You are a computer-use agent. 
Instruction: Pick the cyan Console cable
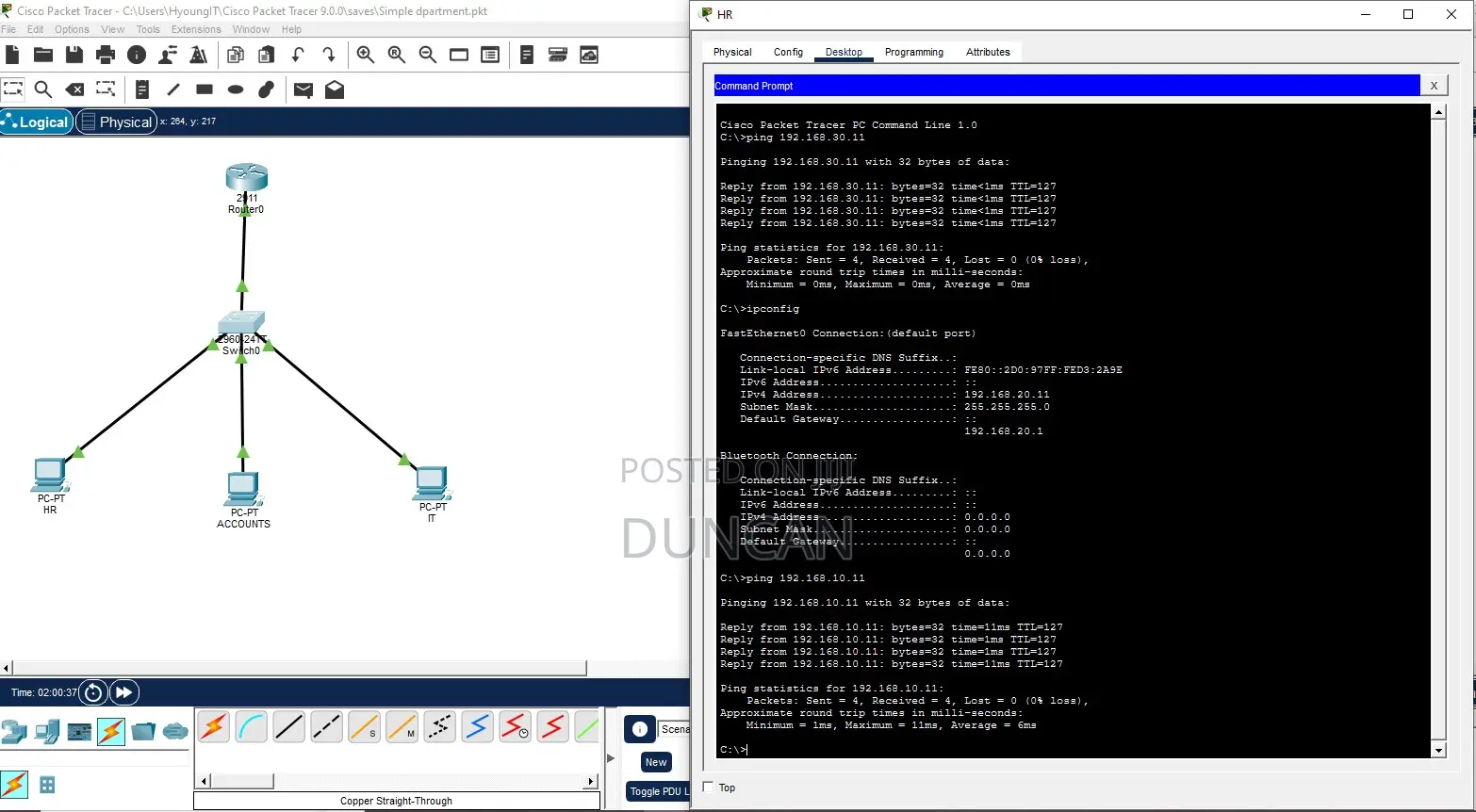click(x=252, y=727)
